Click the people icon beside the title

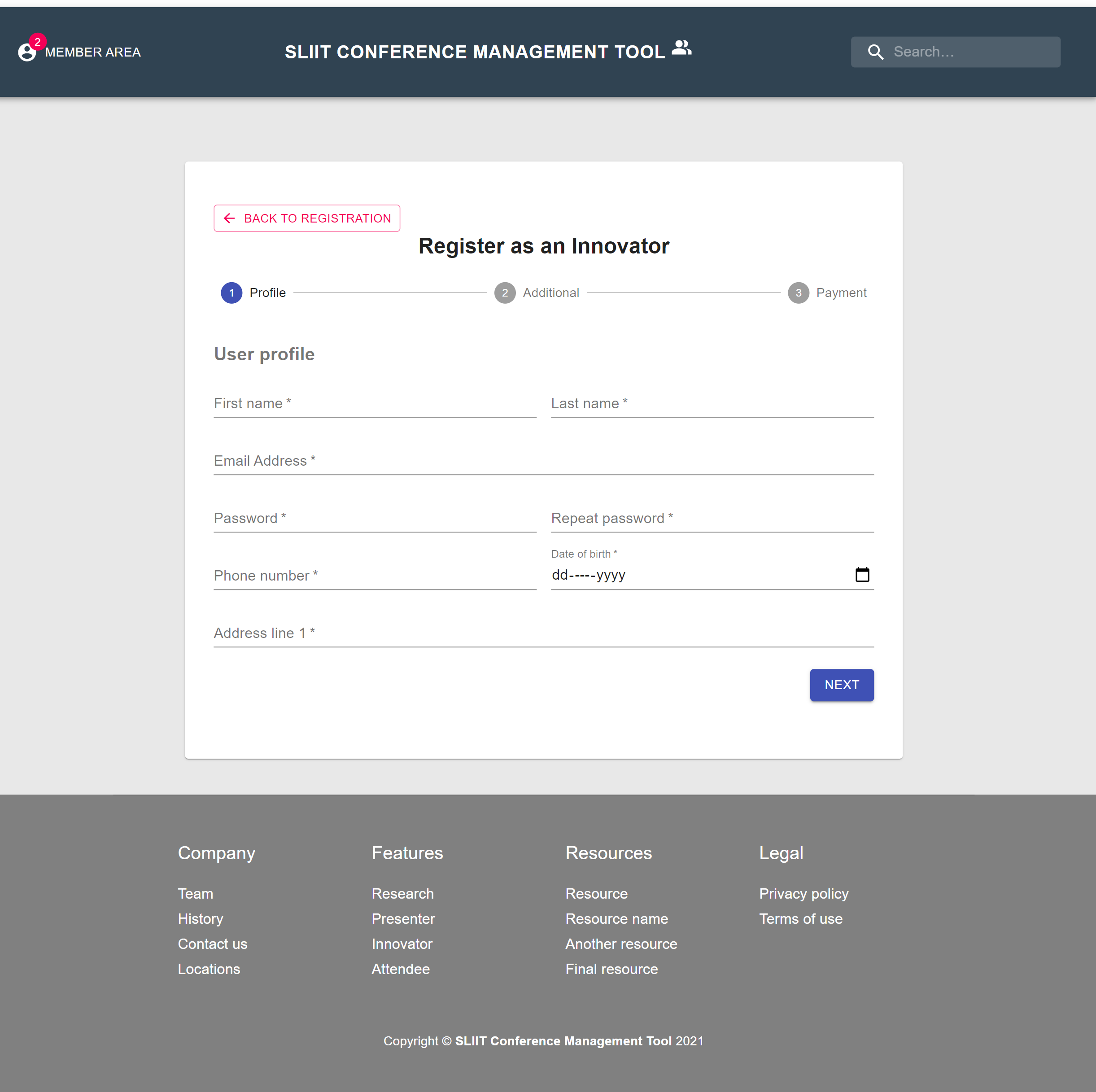tap(682, 48)
